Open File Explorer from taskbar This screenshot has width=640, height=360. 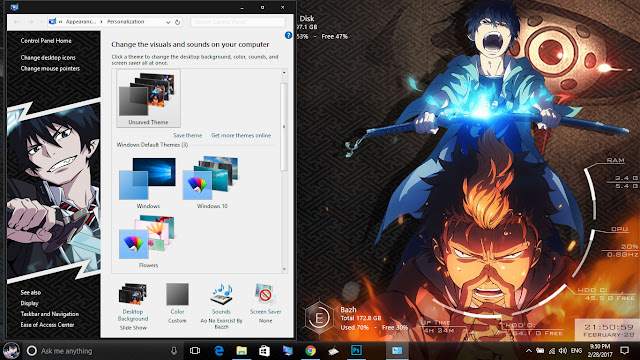click(242, 351)
